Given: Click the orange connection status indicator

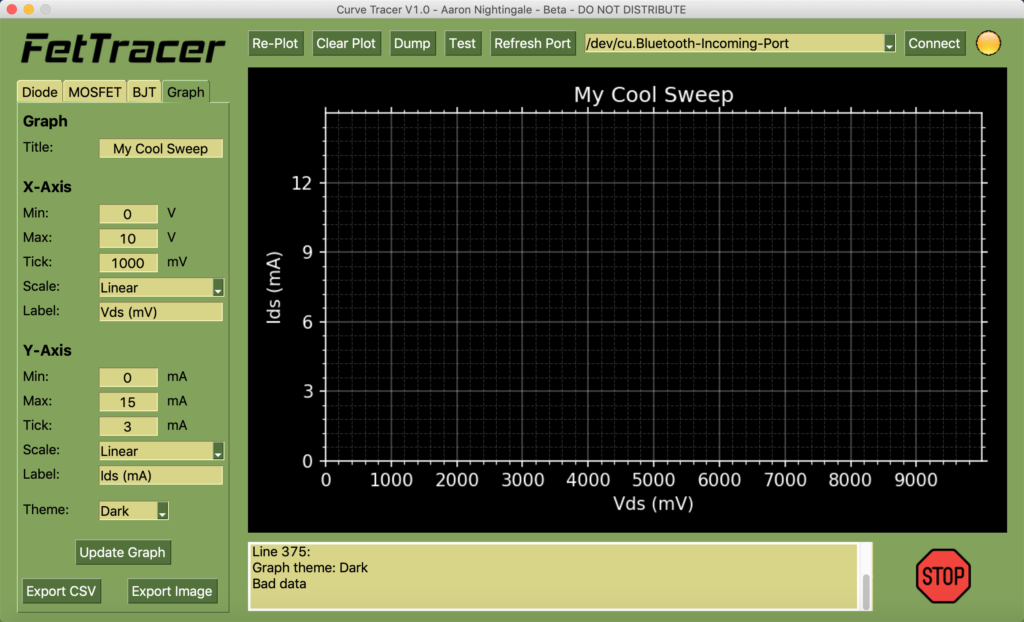Looking at the screenshot, I should click(x=988, y=43).
